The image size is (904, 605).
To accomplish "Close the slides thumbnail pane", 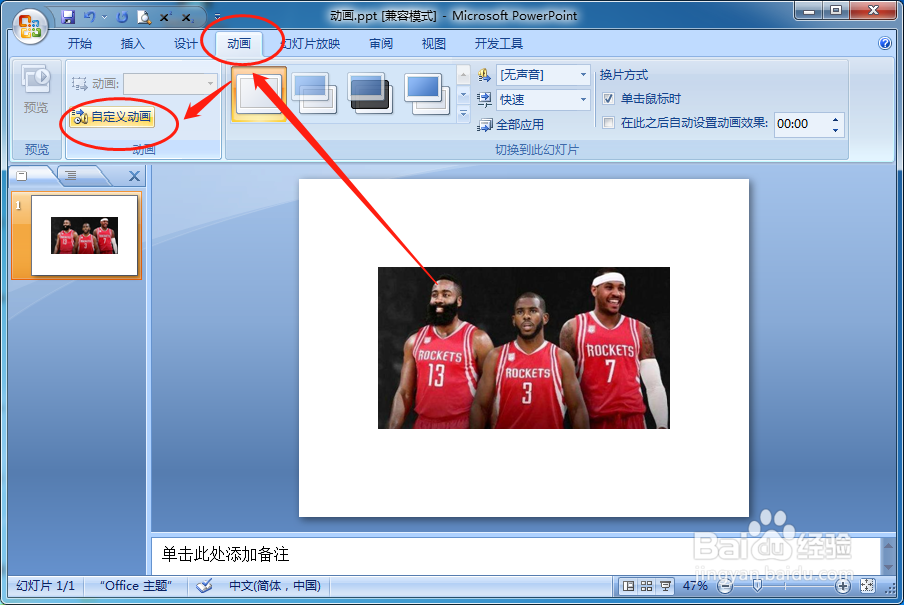I will click(134, 176).
